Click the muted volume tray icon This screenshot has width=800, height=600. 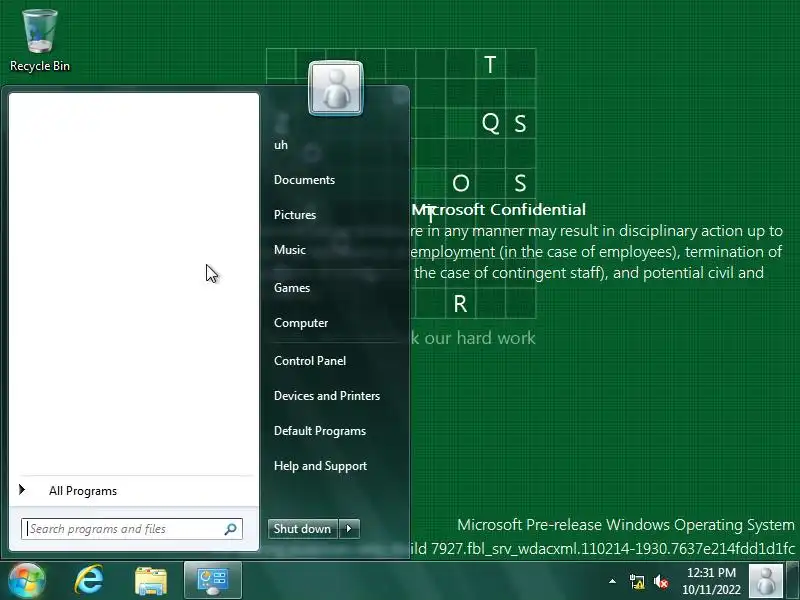661,582
